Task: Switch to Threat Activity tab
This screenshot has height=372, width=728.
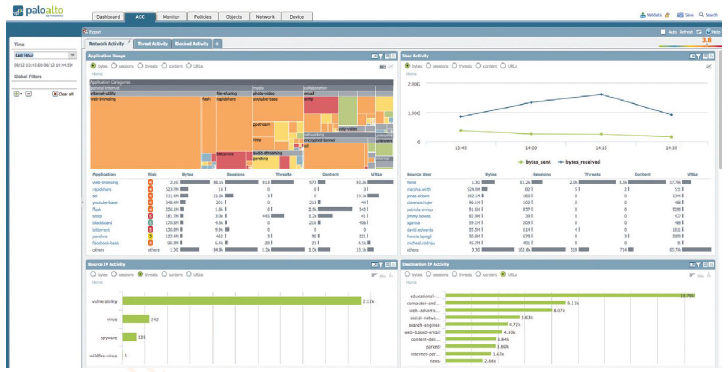Action: (152, 44)
